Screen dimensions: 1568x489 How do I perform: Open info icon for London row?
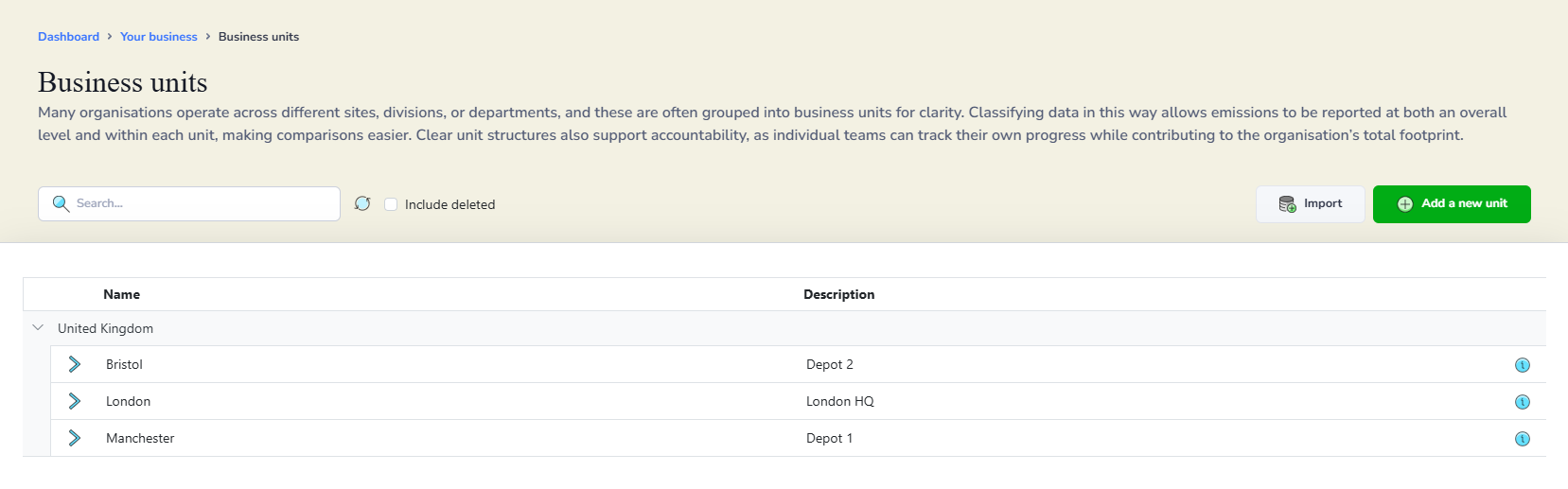tap(1523, 402)
